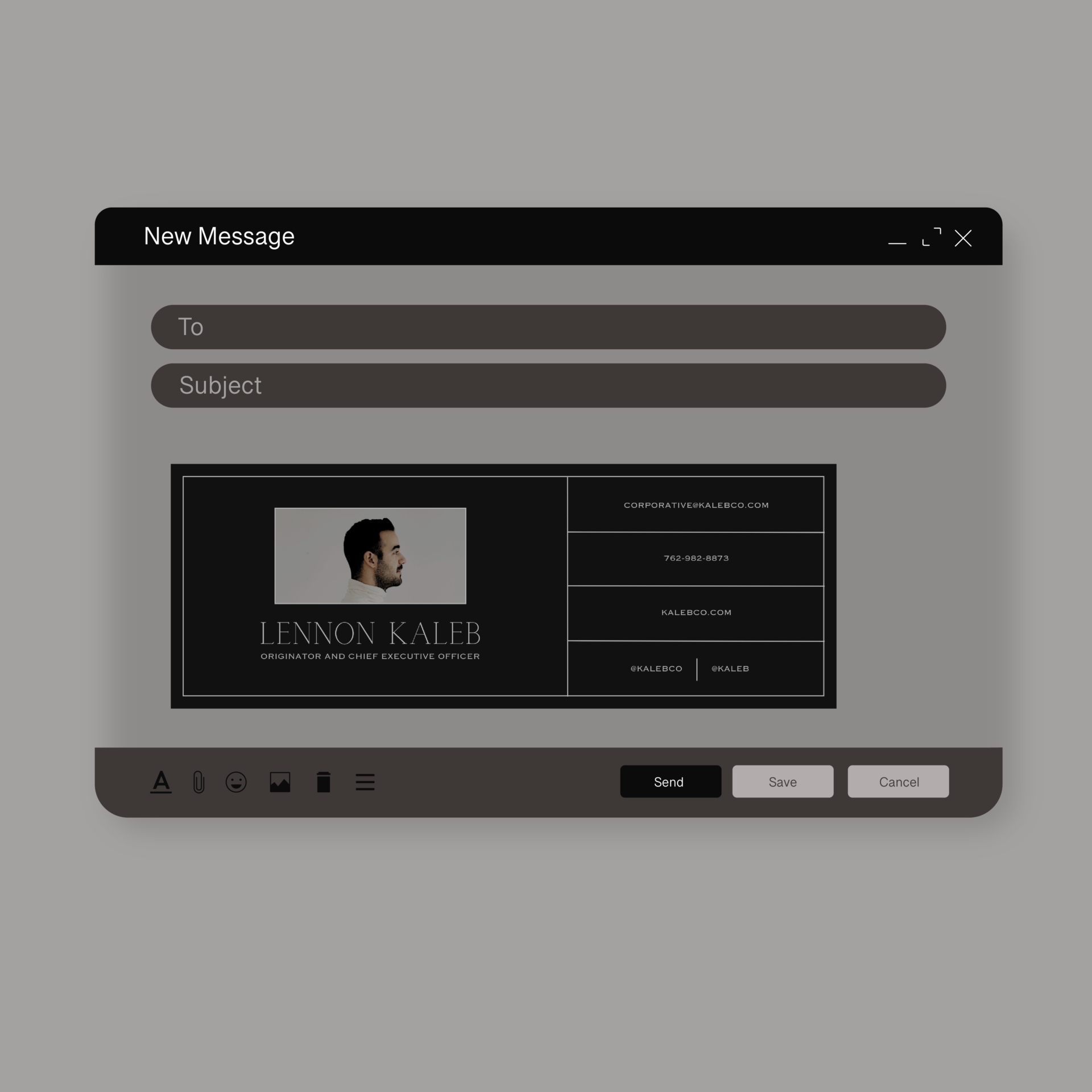Image resolution: width=1092 pixels, height=1092 pixels.
Task: Click the text formatting icon
Action: [x=160, y=782]
